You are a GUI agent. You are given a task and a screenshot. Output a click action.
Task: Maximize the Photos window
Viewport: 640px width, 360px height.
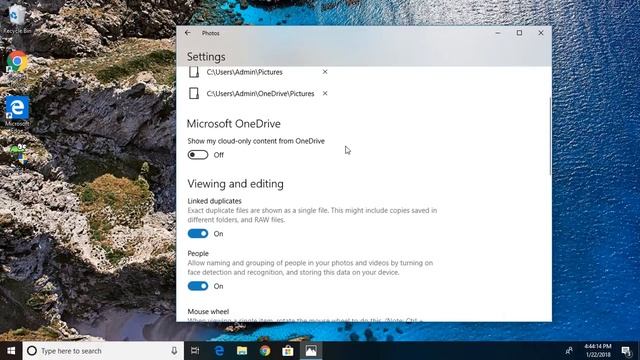pyautogui.click(x=519, y=33)
